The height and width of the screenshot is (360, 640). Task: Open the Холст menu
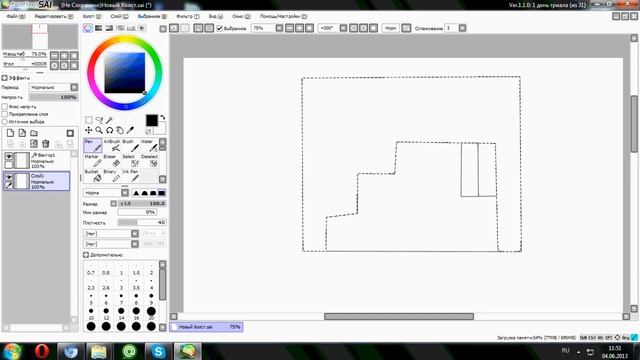tap(92, 17)
